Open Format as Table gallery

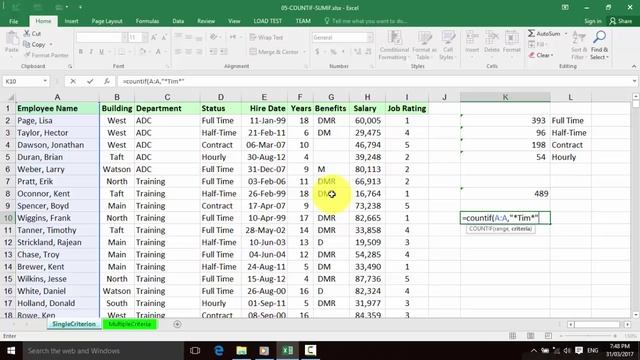[424, 46]
